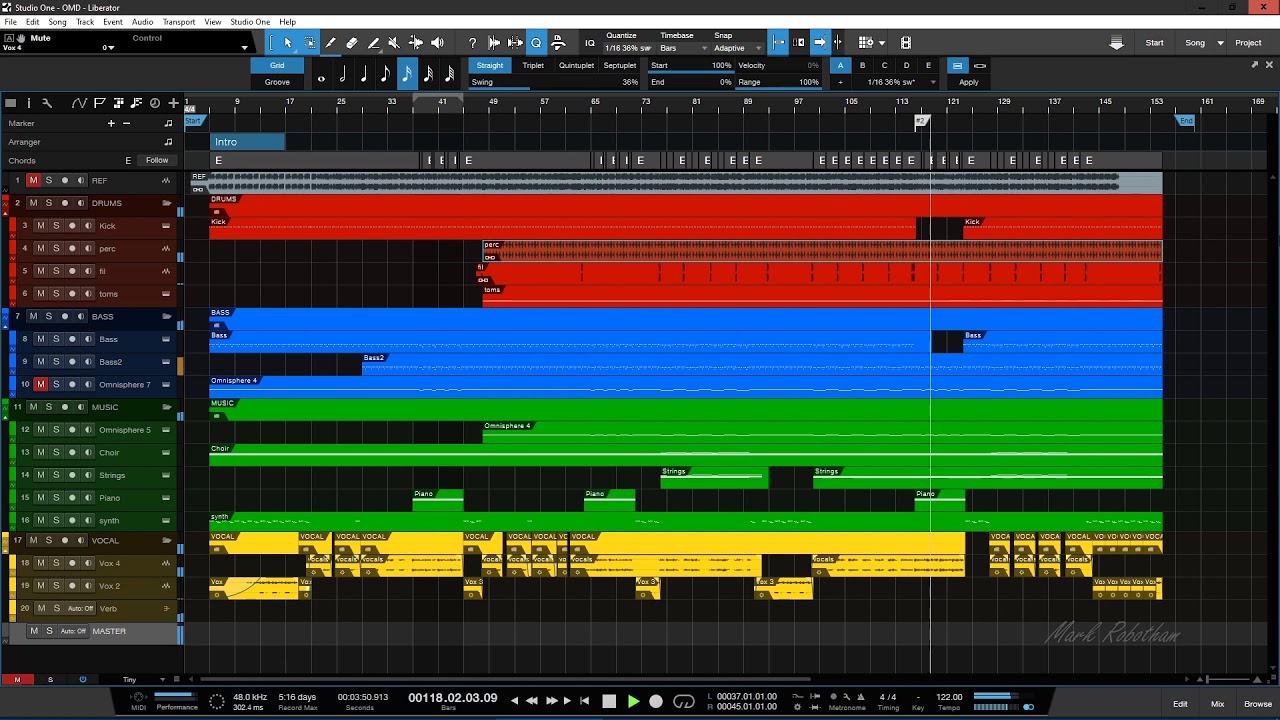The image size is (1280, 720).
Task: Open the Audio menu
Action: point(142,22)
